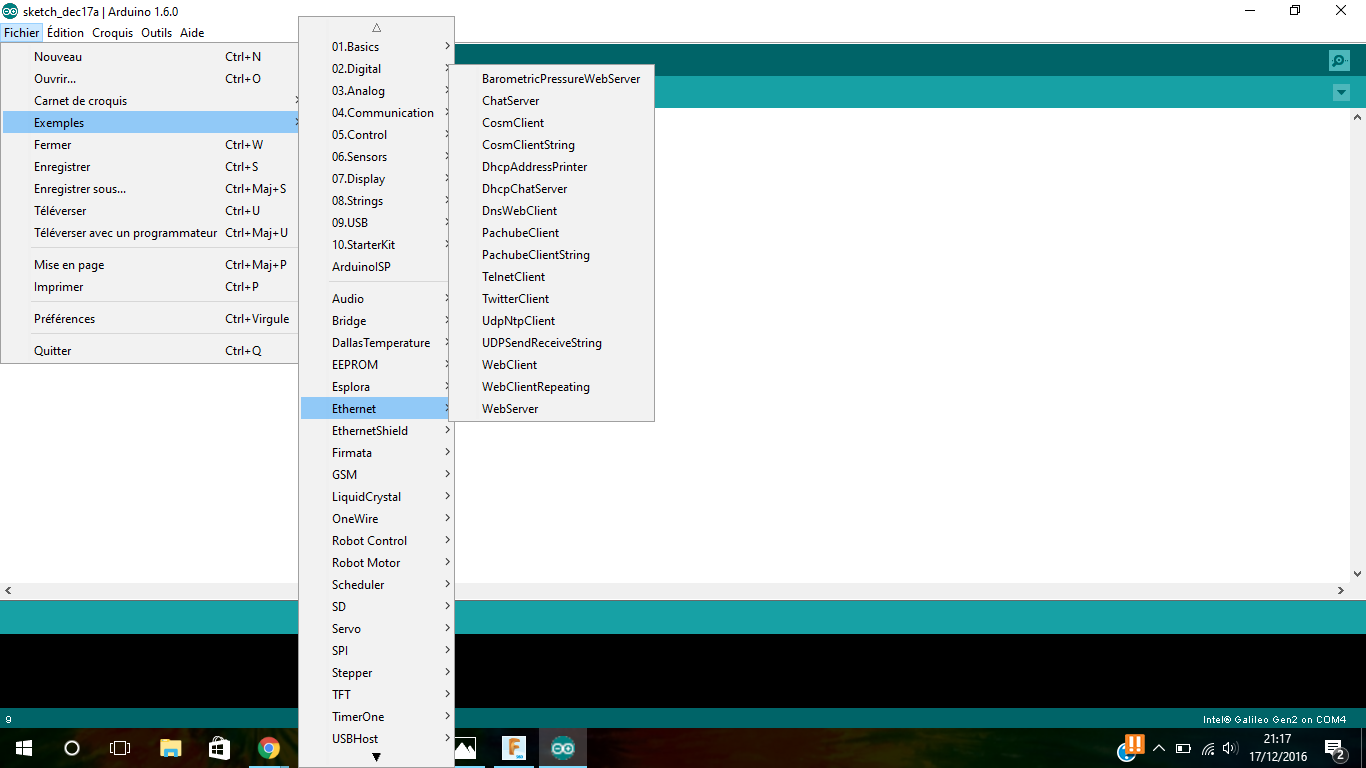1366x768 pixels.
Task: Click the volume icon in system tray
Action: click(x=1230, y=748)
